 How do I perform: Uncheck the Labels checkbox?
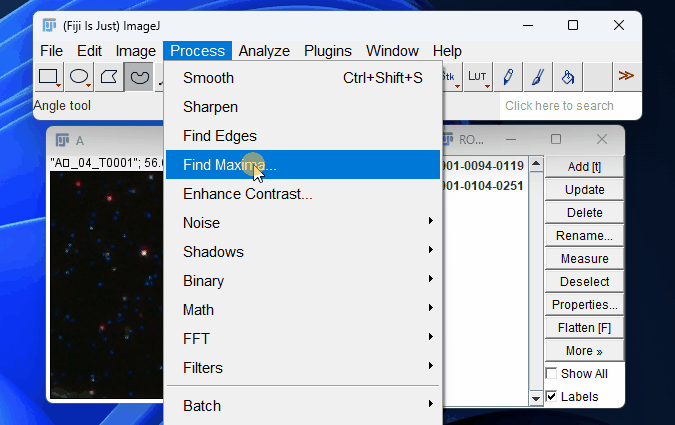[552, 397]
